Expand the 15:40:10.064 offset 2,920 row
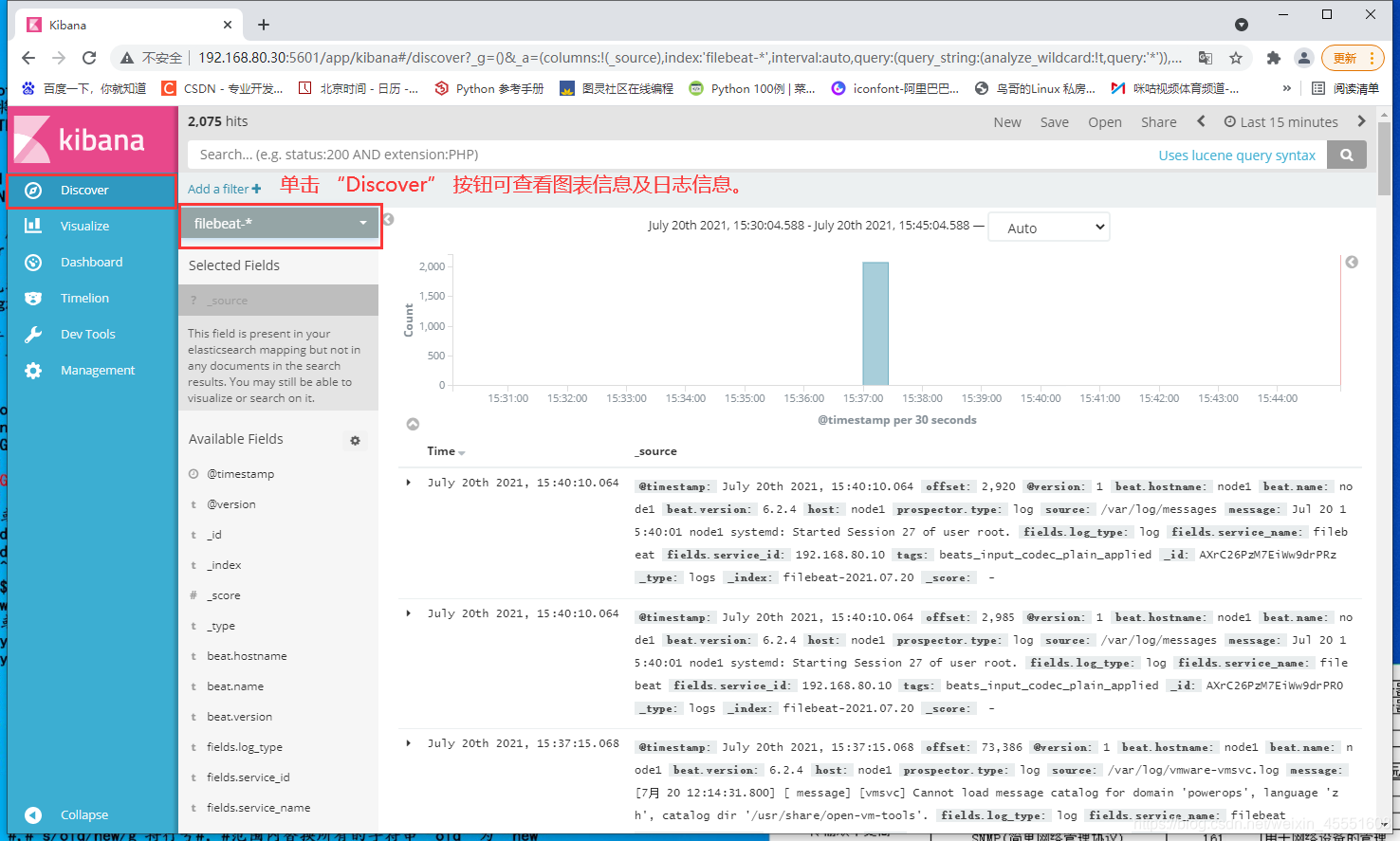 [409, 483]
